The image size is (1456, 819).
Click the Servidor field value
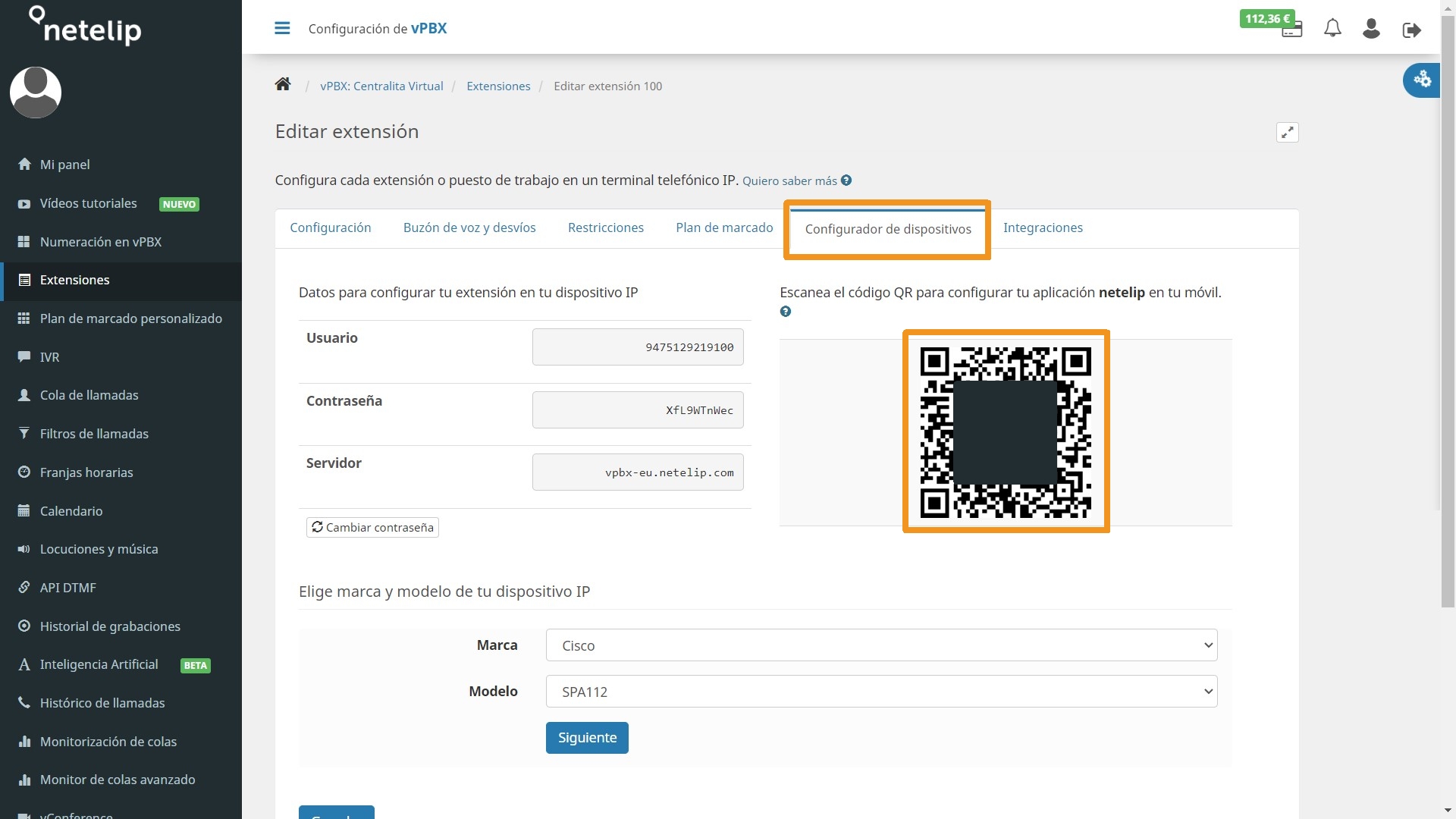click(638, 472)
